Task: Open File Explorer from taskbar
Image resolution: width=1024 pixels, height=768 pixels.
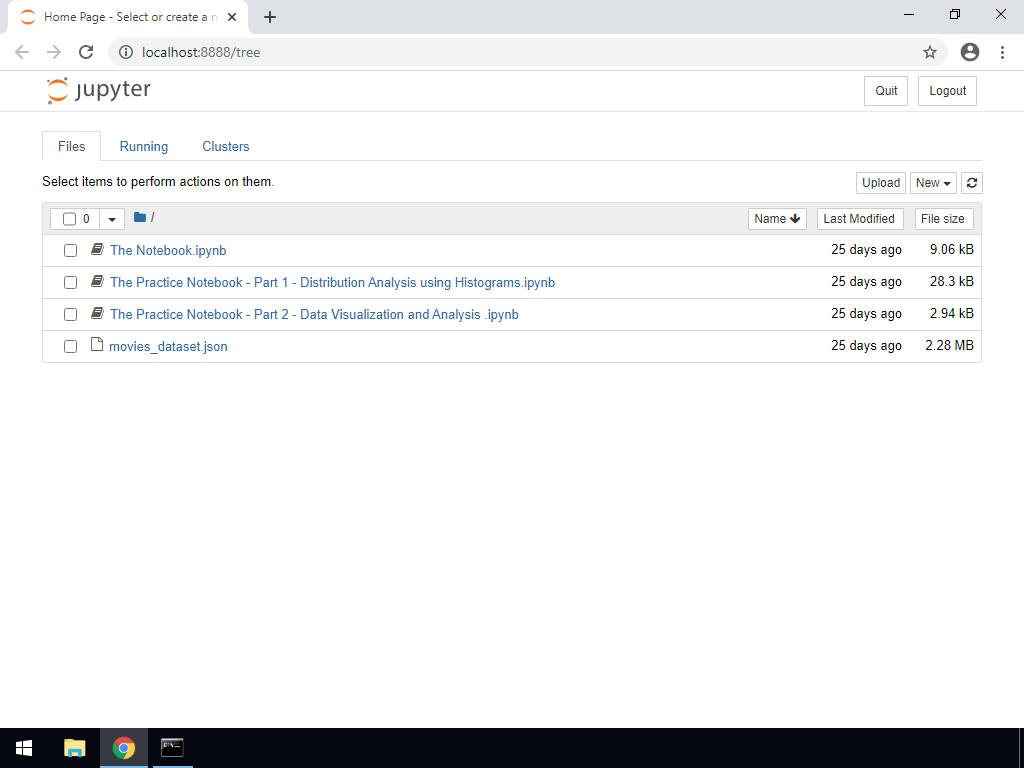Action: click(74, 748)
